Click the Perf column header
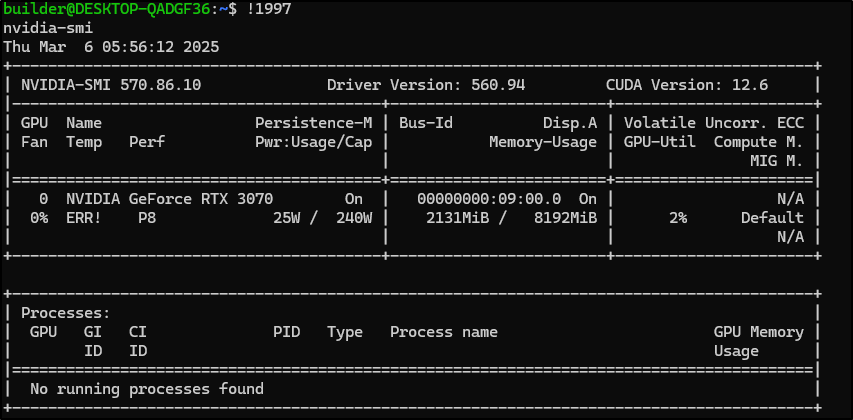853x420 pixels. (147, 143)
